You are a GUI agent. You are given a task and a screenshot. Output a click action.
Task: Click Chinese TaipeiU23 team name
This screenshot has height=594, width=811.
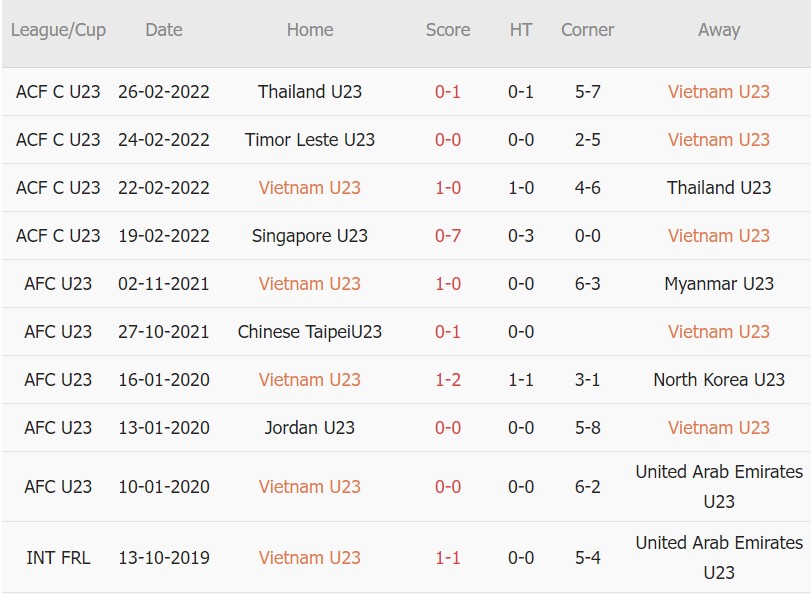[310, 332]
